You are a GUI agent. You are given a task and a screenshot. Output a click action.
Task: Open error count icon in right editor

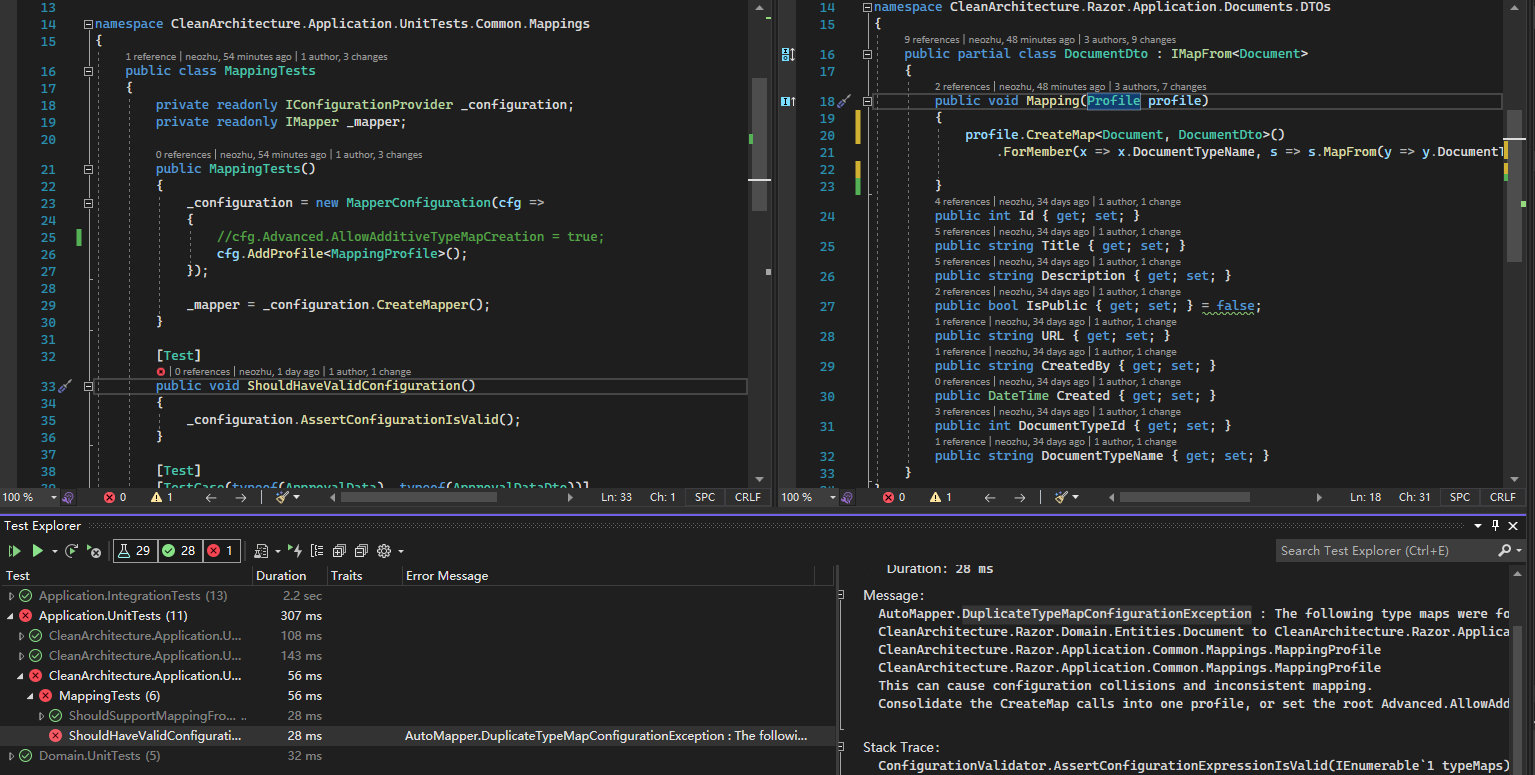click(889, 497)
